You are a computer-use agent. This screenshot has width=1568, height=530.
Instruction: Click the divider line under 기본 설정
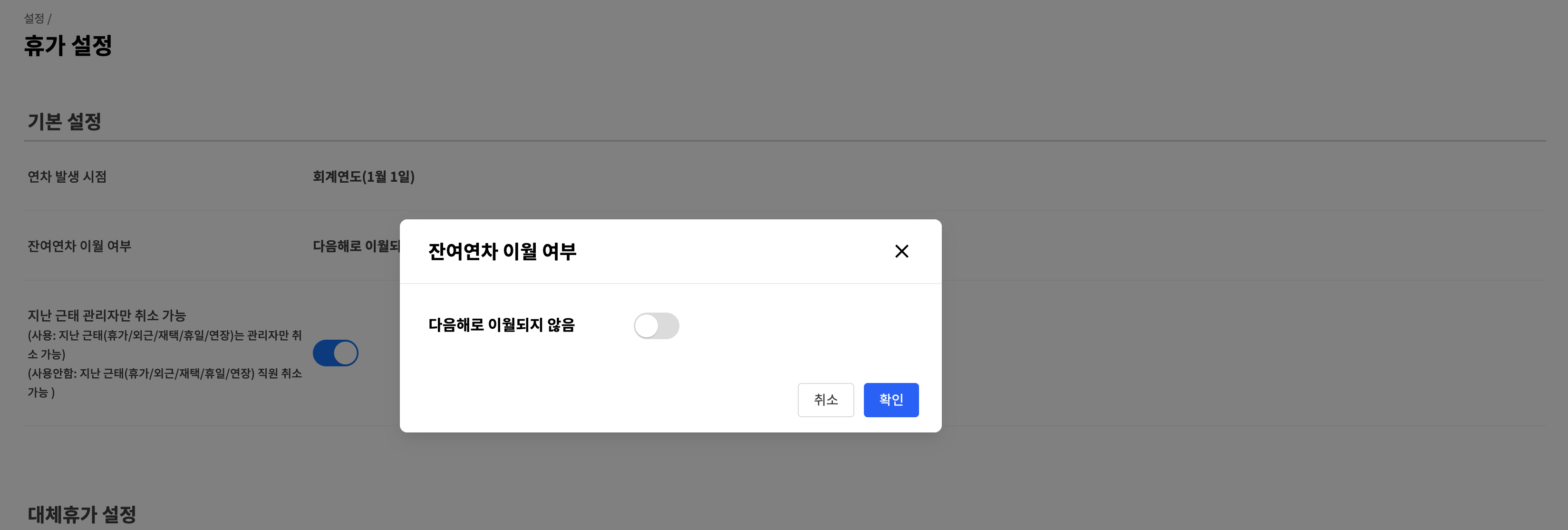pos(784,141)
